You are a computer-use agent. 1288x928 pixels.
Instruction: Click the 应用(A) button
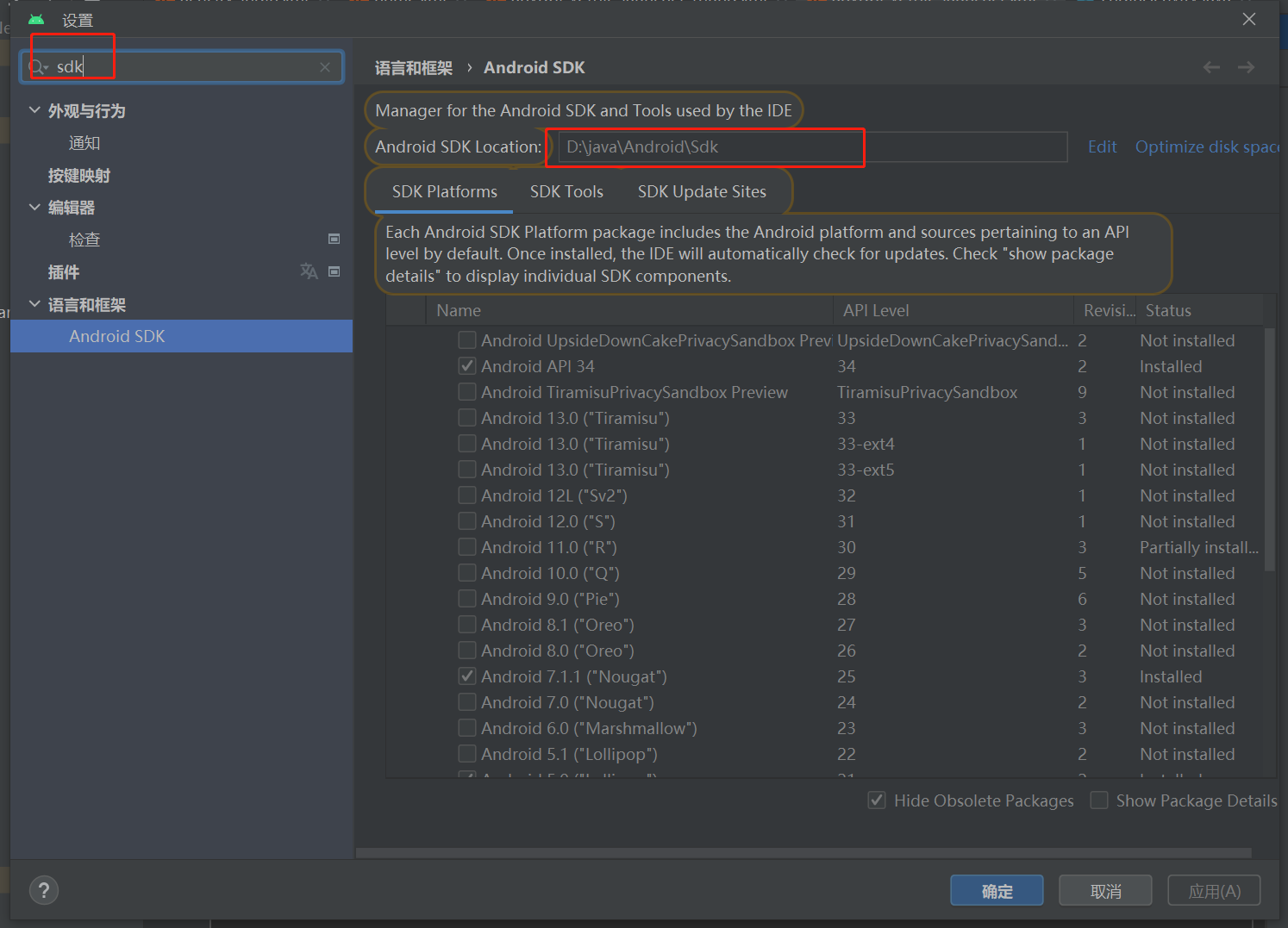coord(1214,891)
